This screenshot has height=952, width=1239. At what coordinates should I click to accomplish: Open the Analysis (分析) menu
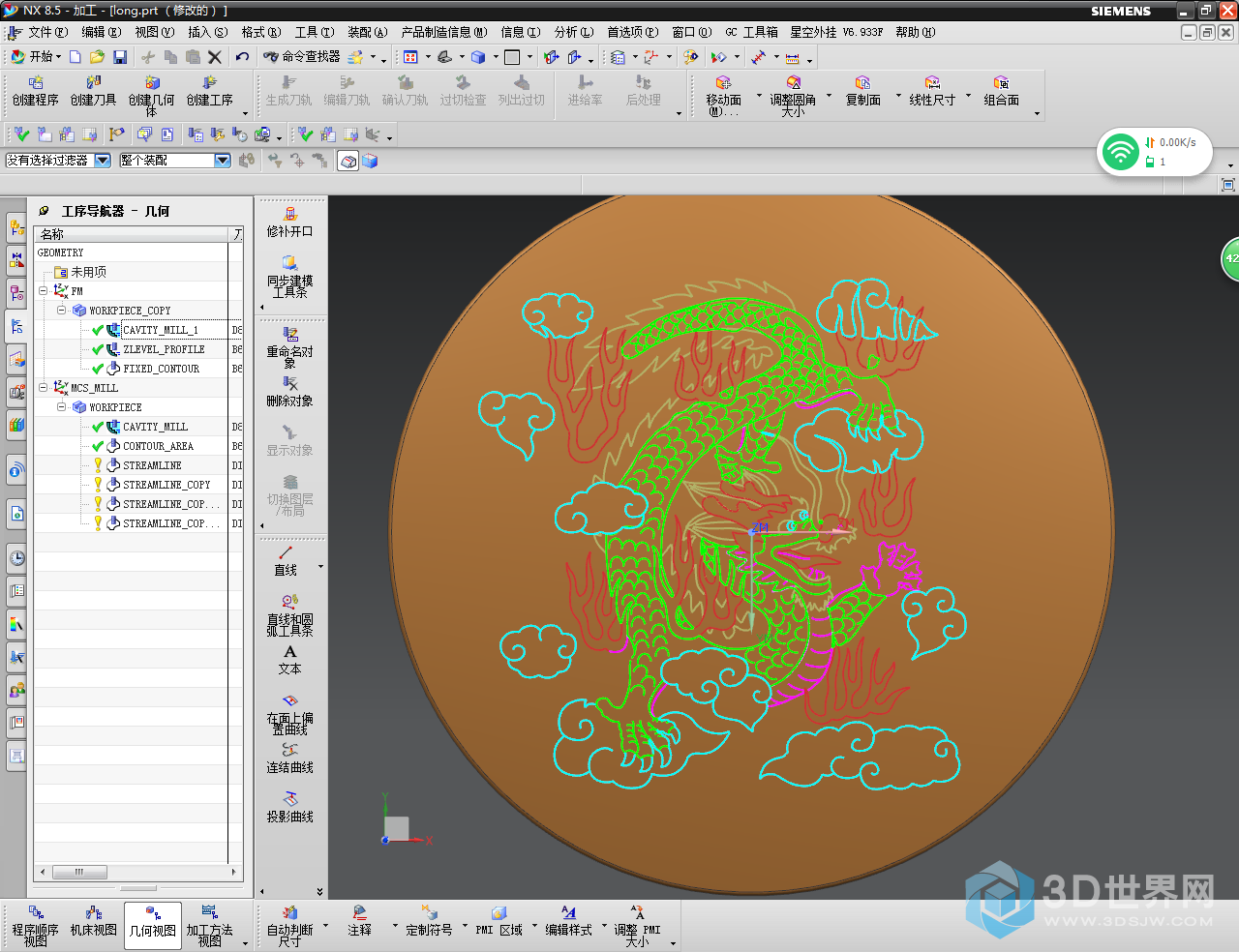click(574, 32)
